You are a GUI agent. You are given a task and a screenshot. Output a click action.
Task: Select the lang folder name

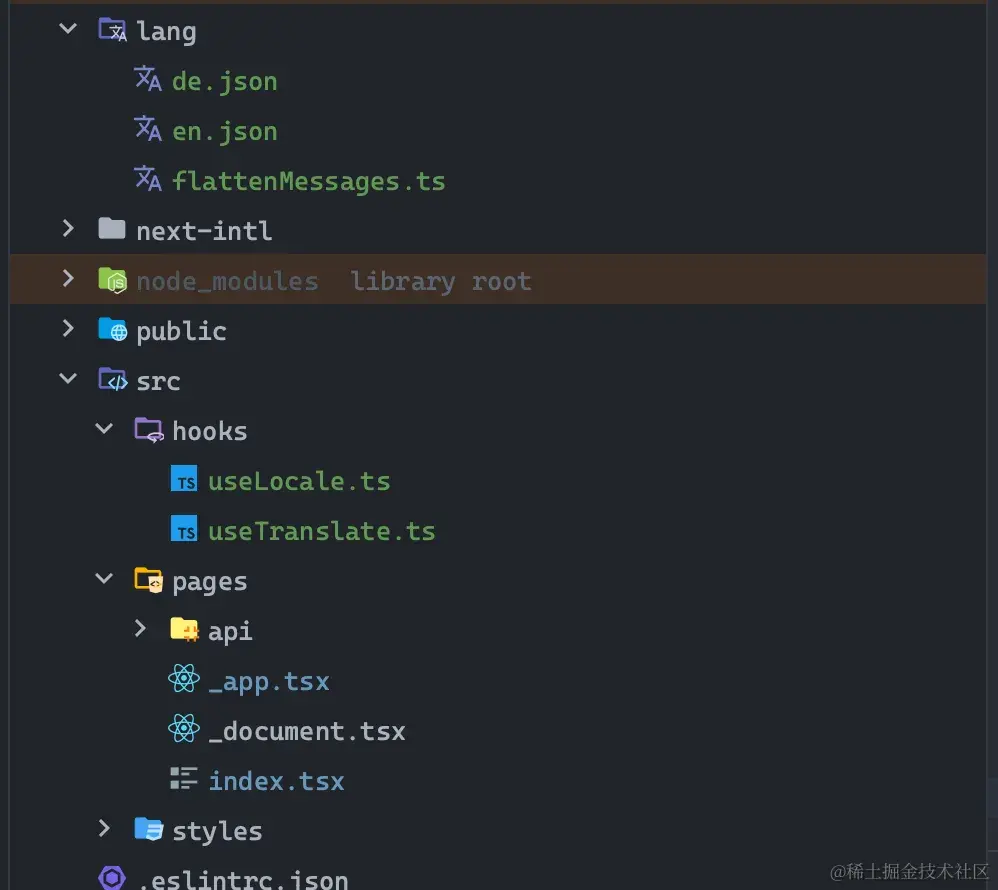(x=167, y=31)
